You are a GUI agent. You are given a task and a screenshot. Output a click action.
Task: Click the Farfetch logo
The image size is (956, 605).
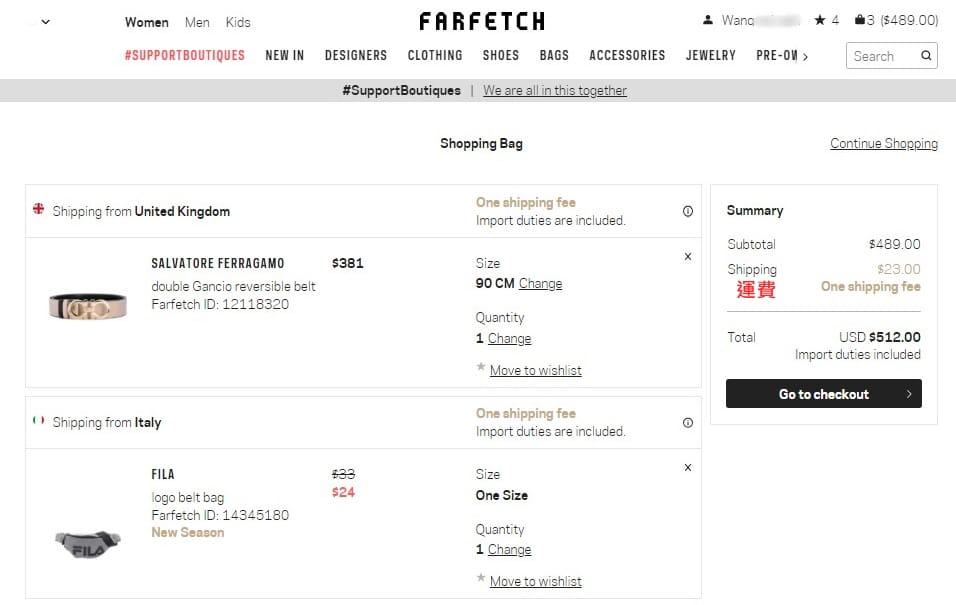481,21
